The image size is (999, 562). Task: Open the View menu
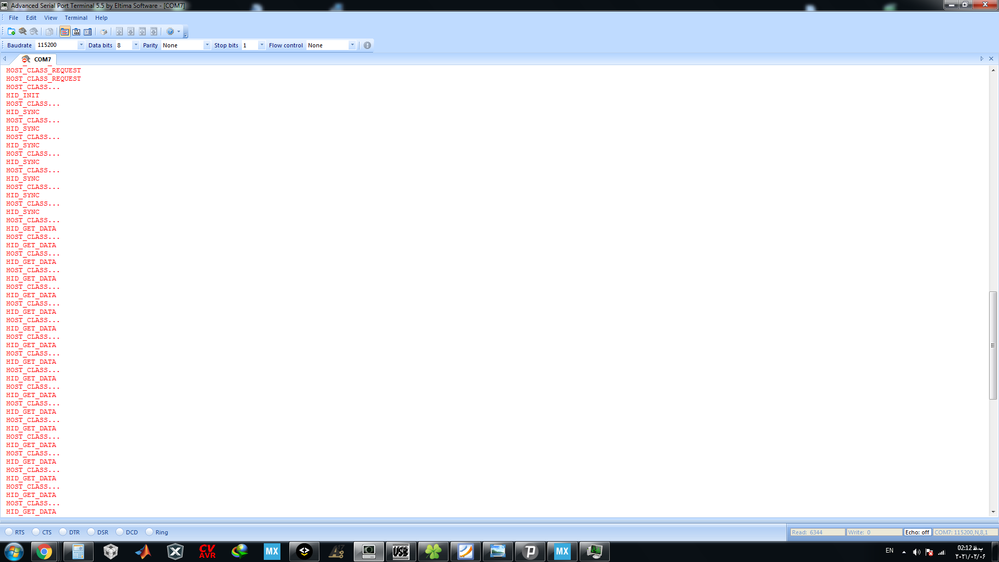pos(50,18)
